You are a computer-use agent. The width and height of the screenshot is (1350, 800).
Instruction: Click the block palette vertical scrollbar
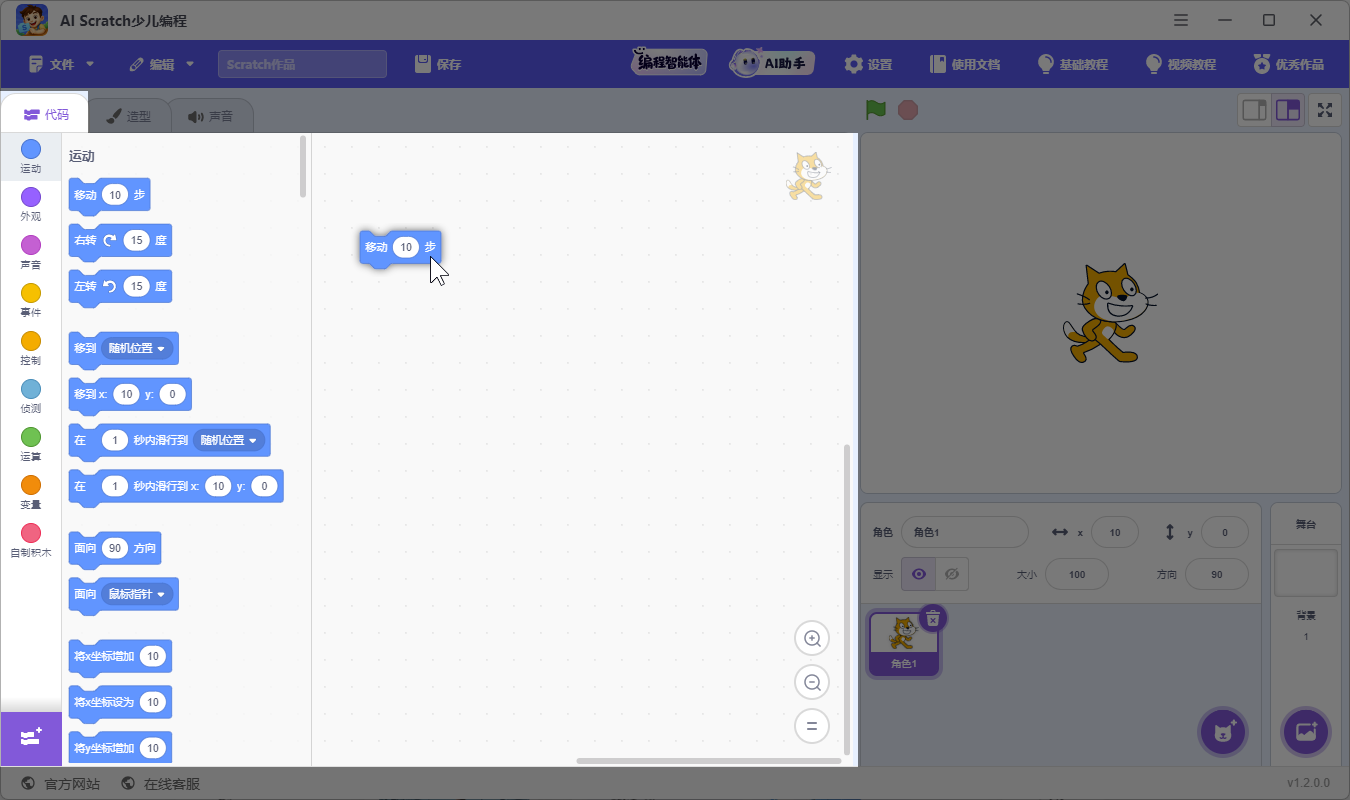[x=303, y=166]
